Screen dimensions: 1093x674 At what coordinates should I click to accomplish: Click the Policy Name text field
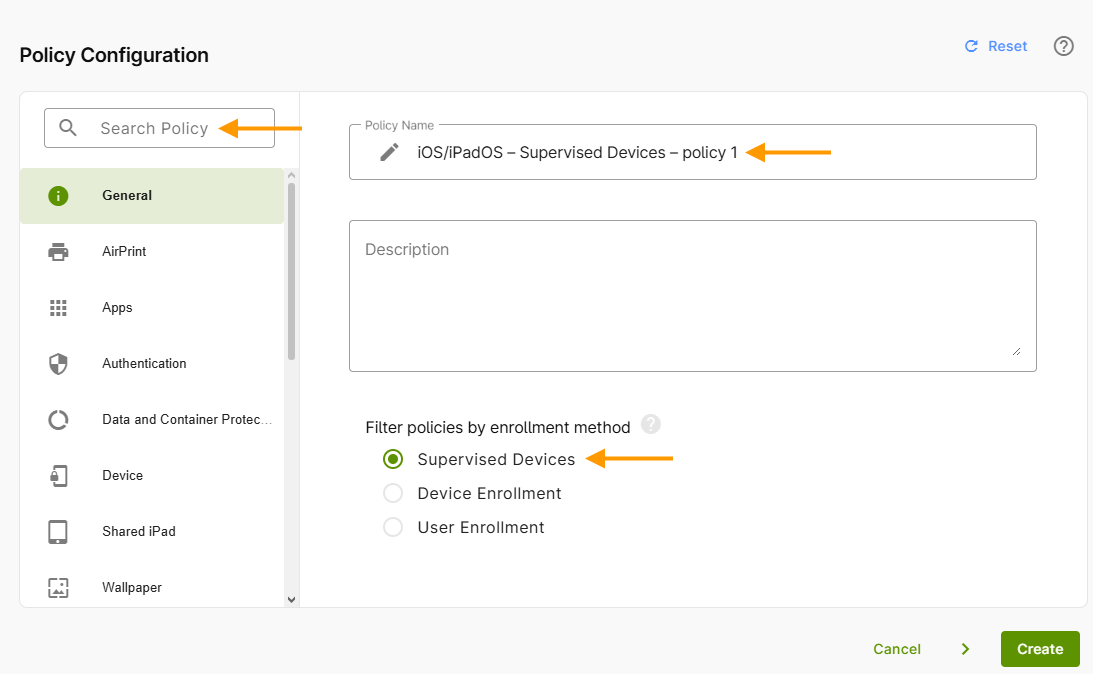coord(693,152)
